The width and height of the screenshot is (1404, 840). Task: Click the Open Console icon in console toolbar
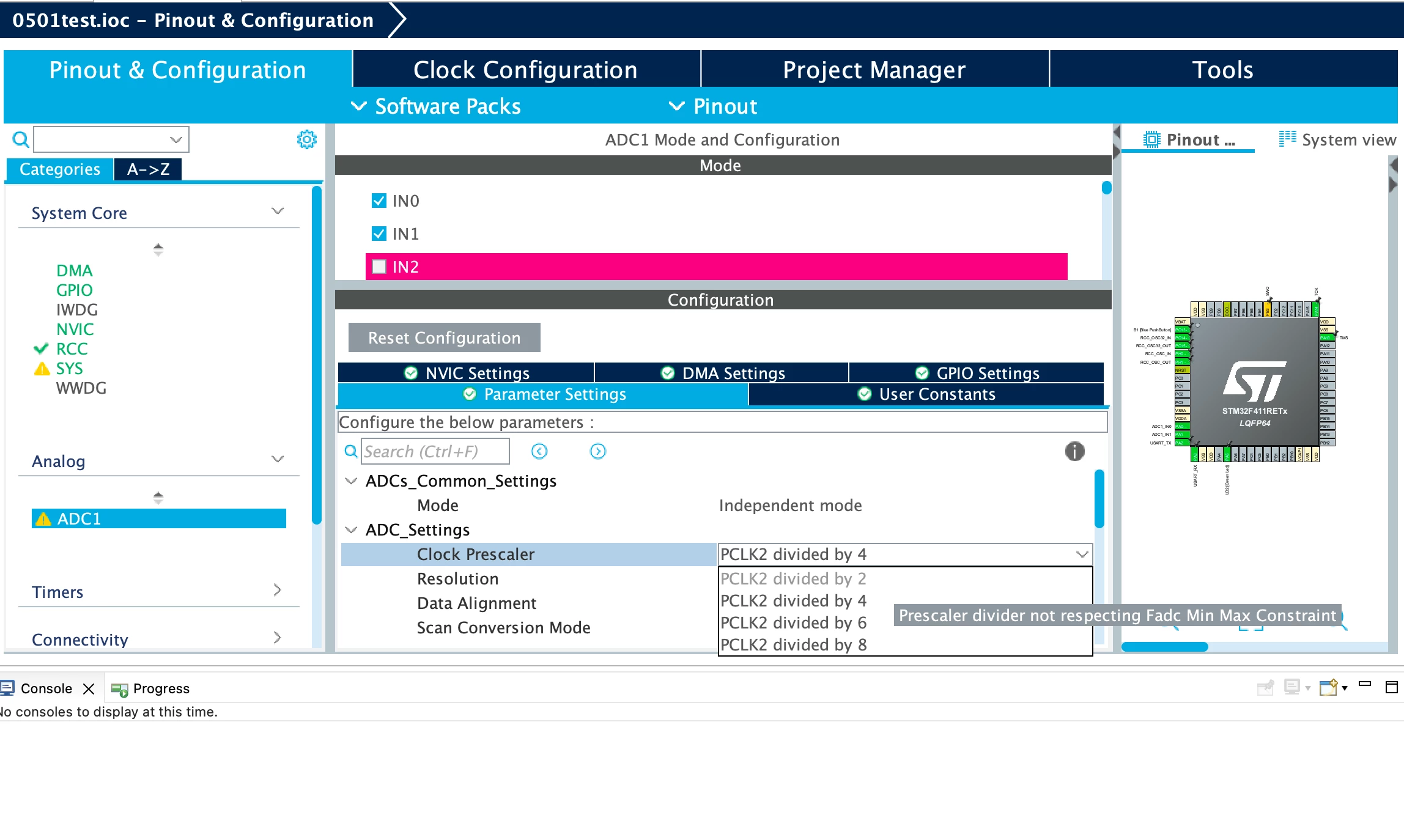pyautogui.click(x=1329, y=688)
